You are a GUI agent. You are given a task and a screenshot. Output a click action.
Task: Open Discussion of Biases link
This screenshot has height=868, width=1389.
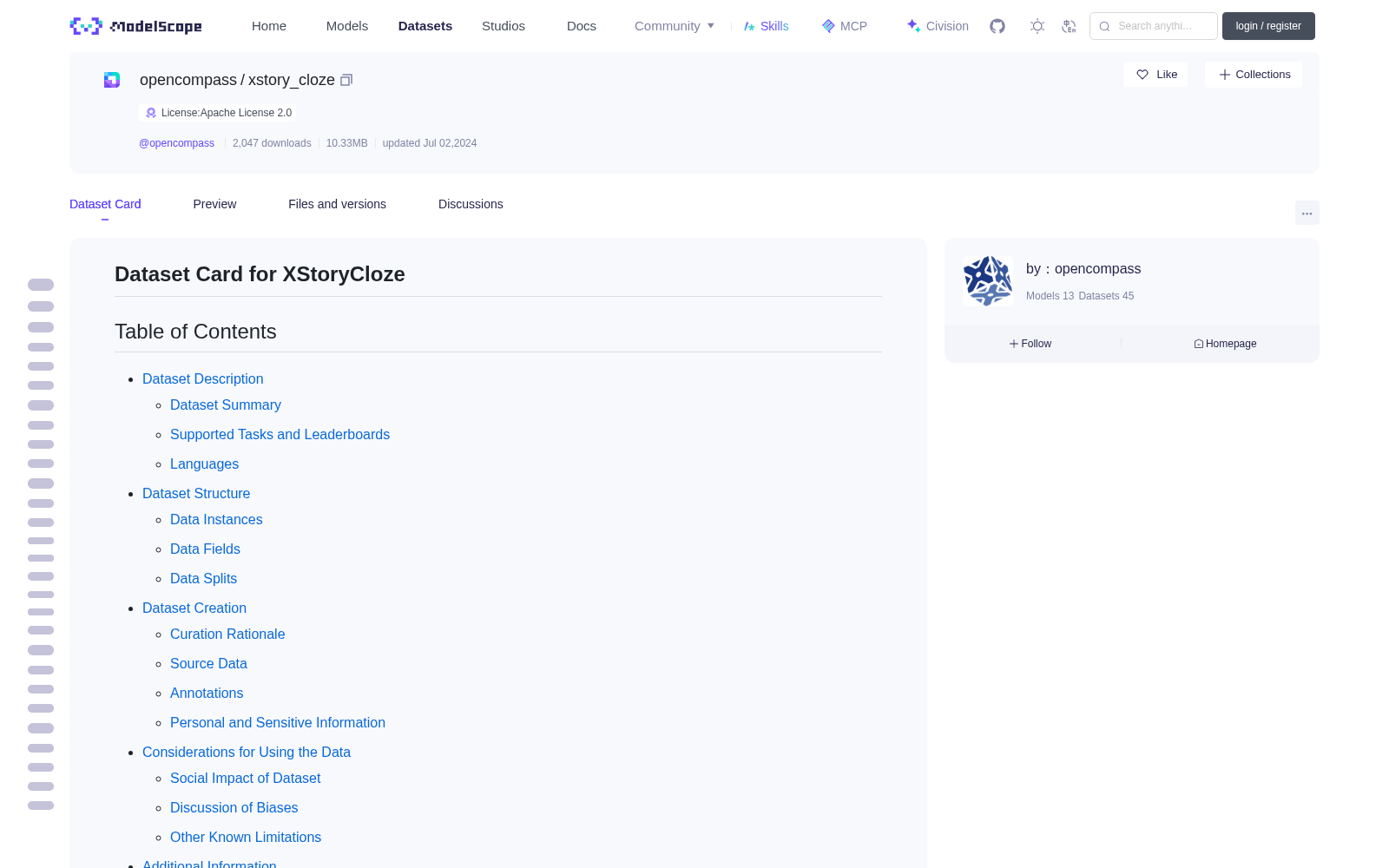pos(234,807)
